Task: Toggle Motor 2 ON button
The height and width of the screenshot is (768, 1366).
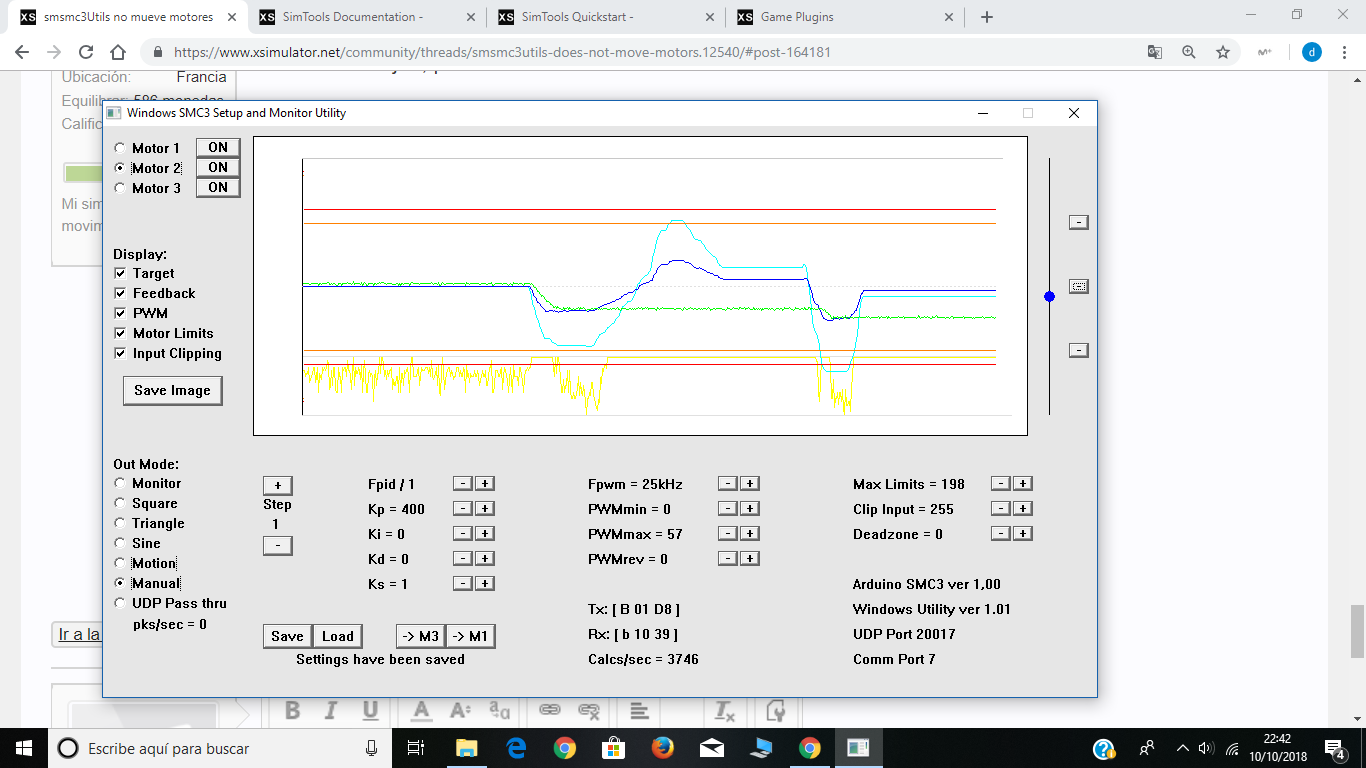Action: [218, 168]
